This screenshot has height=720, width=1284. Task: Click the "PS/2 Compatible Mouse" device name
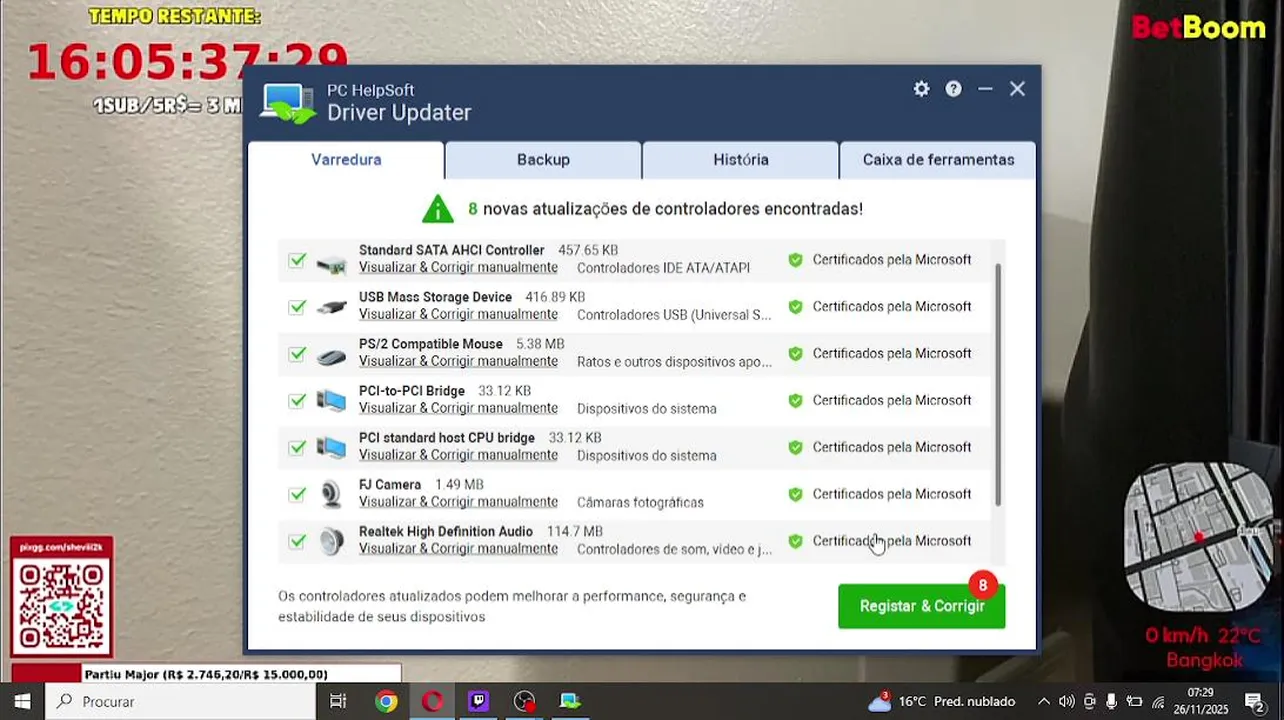[431, 344]
